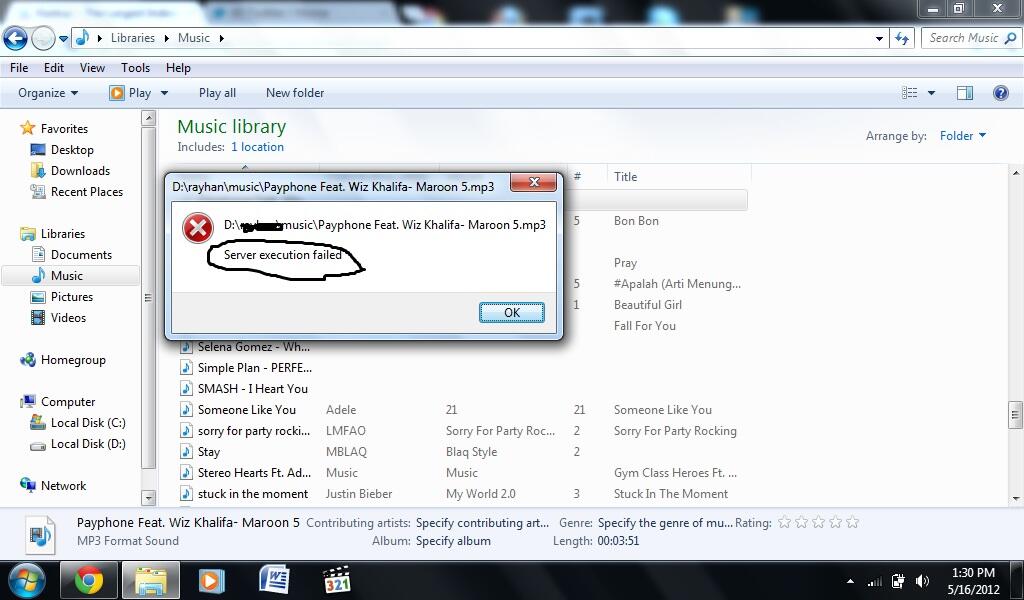Click the Windows Explorer taskbar icon
Image resolution: width=1024 pixels, height=600 pixels.
click(x=152, y=580)
